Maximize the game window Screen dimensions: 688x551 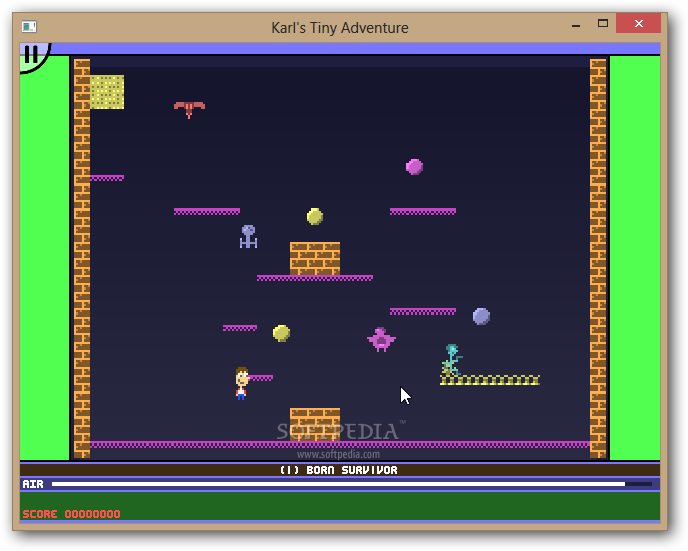603,23
